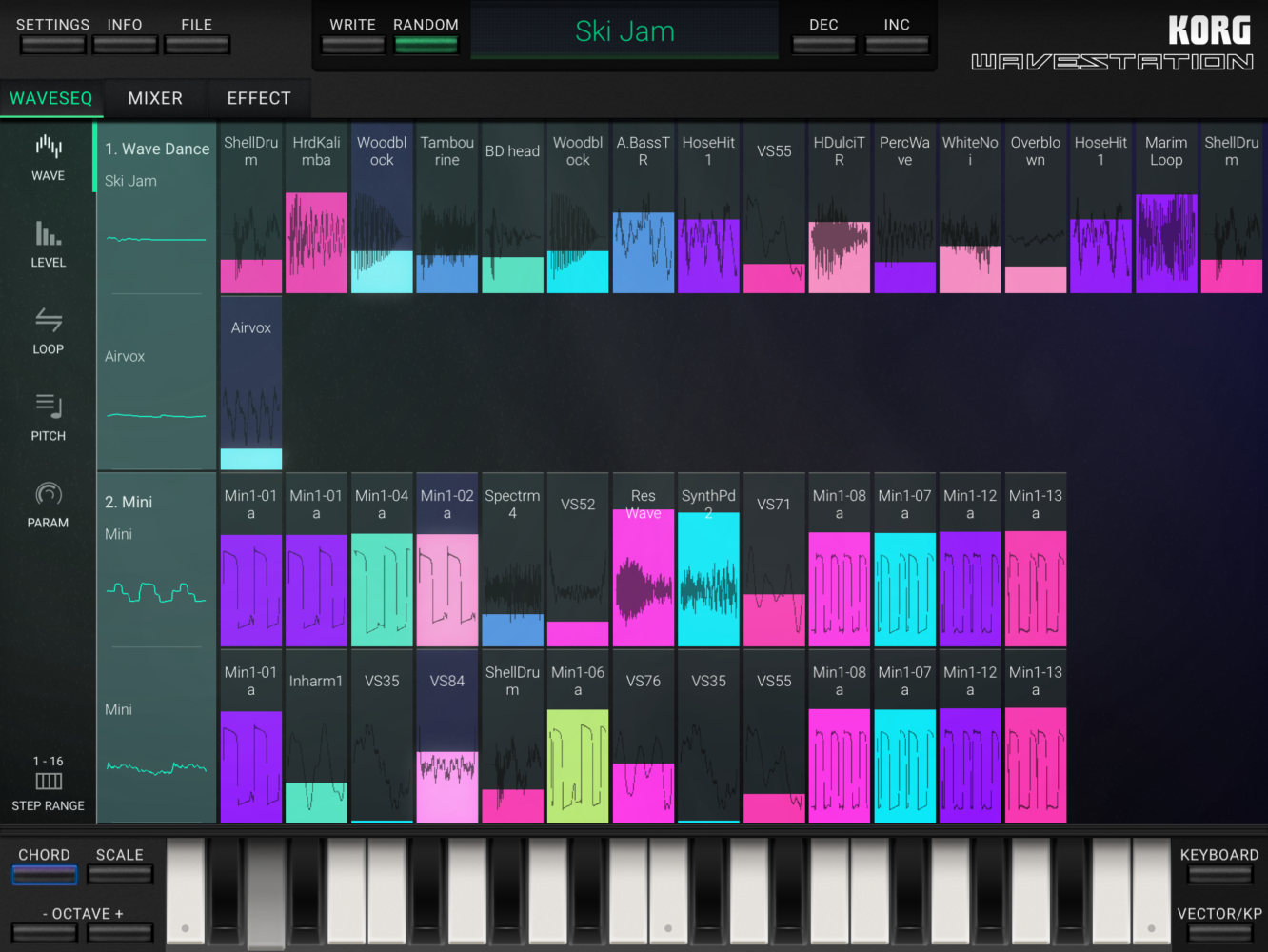The height and width of the screenshot is (952, 1268).
Task: Switch to the LOOP view icon
Action: pyautogui.click(x=48, y=330)
